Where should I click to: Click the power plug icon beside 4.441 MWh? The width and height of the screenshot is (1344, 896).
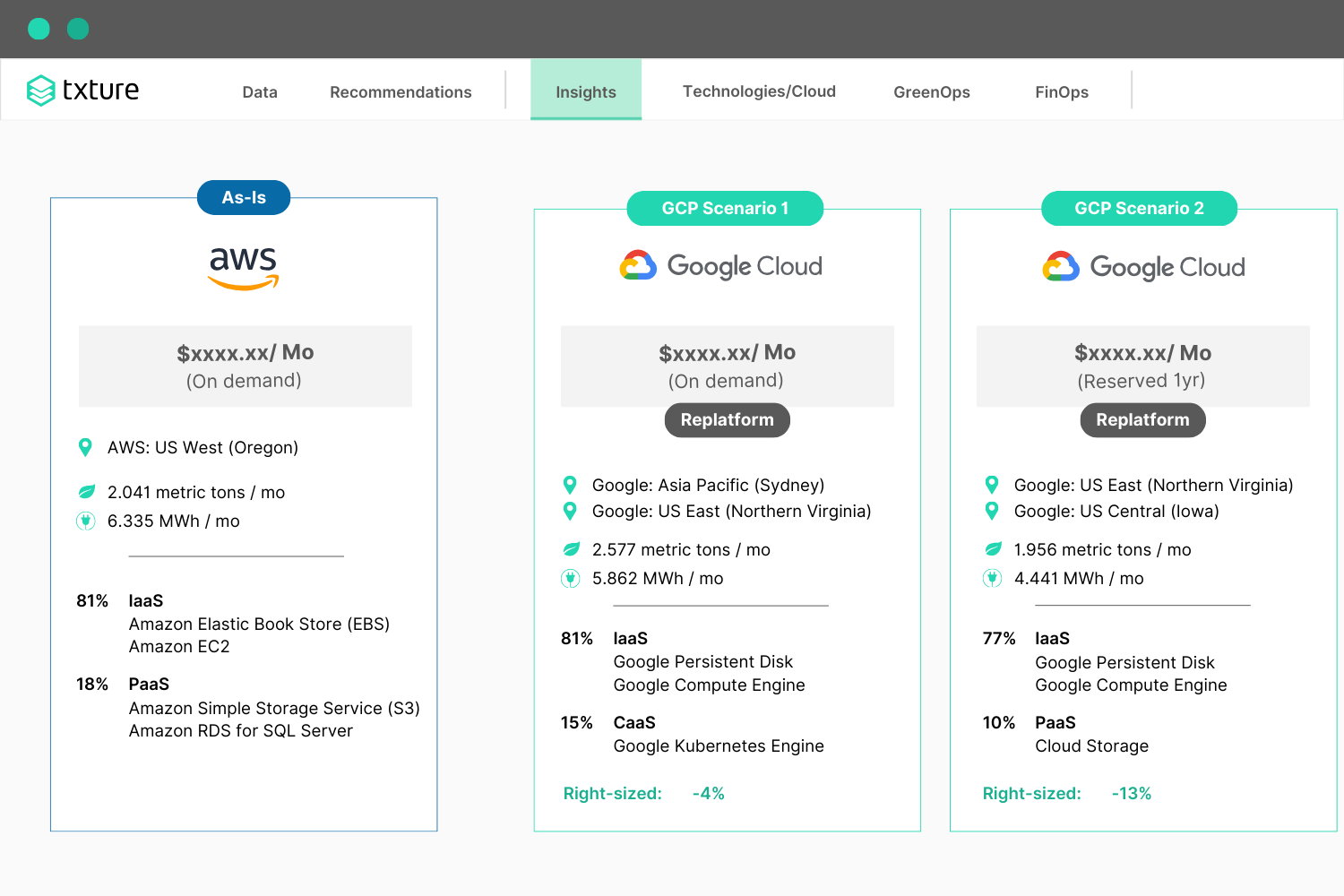(x=993, y=578)
